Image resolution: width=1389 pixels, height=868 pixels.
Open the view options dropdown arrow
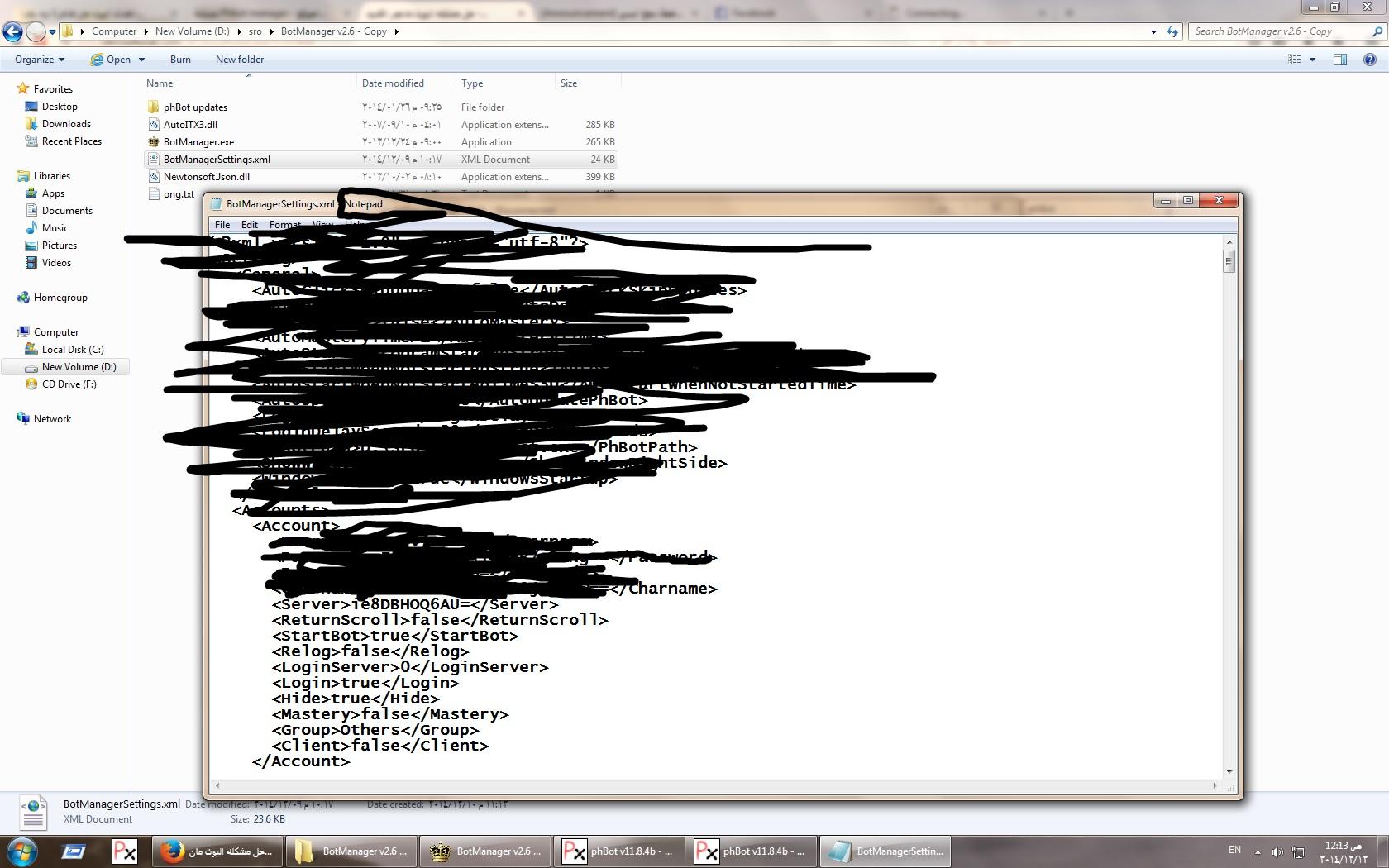pyautogui.click(x=1312, y=60)
